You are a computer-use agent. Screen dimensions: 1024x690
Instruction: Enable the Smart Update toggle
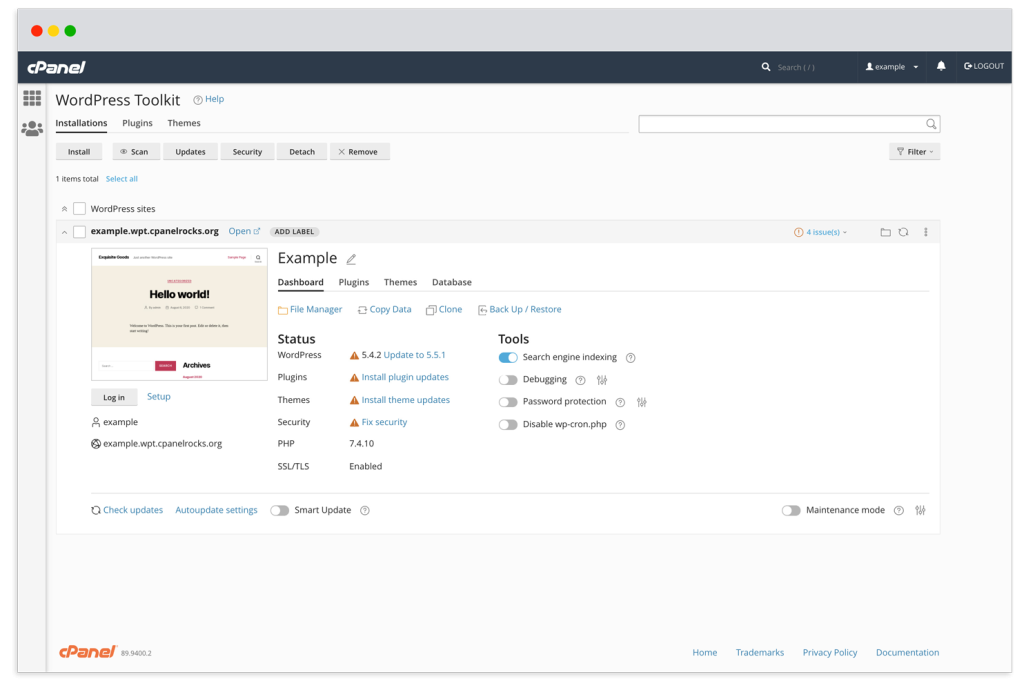[x=280, y=510]
